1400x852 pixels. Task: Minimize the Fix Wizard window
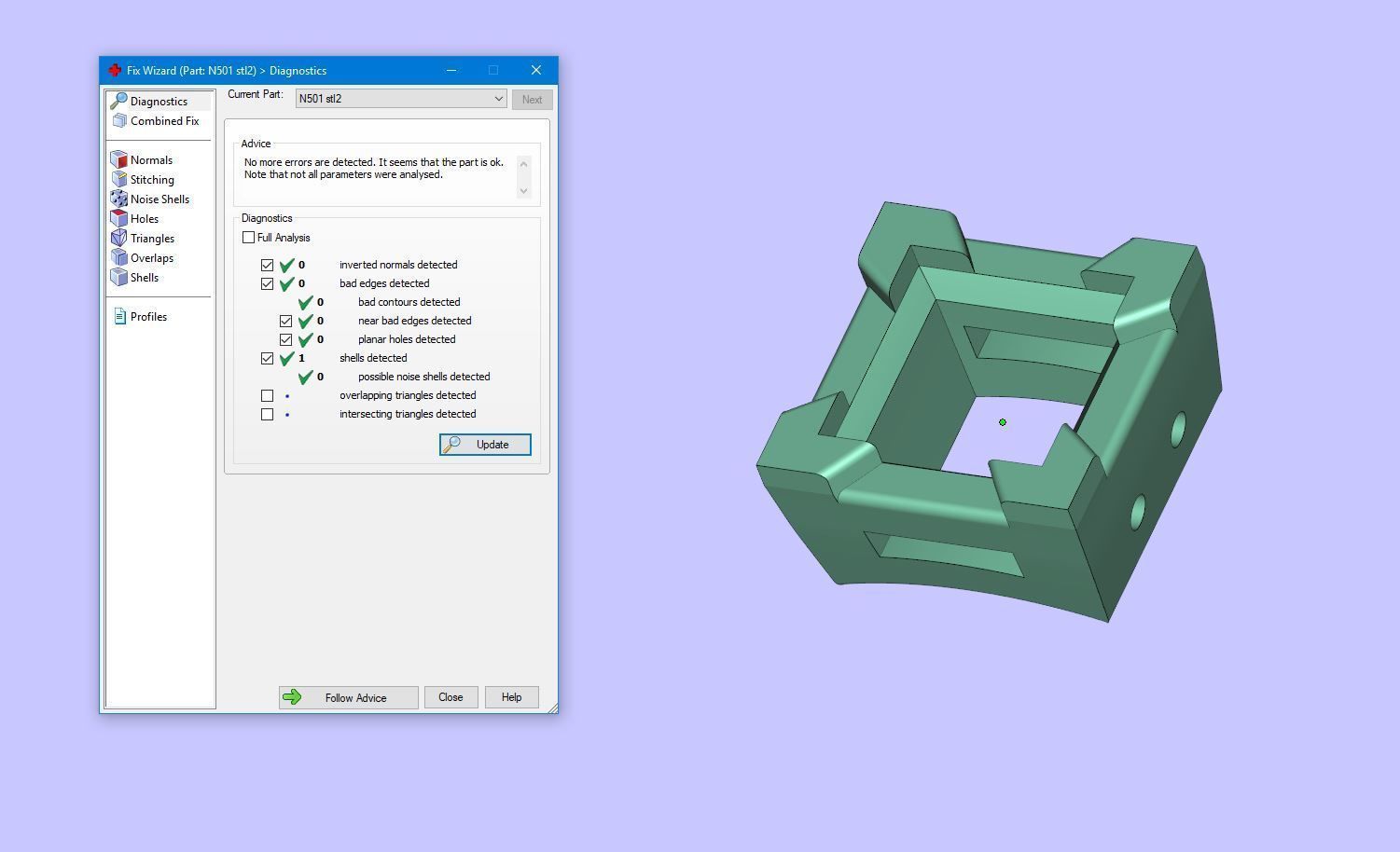[451, 70]
